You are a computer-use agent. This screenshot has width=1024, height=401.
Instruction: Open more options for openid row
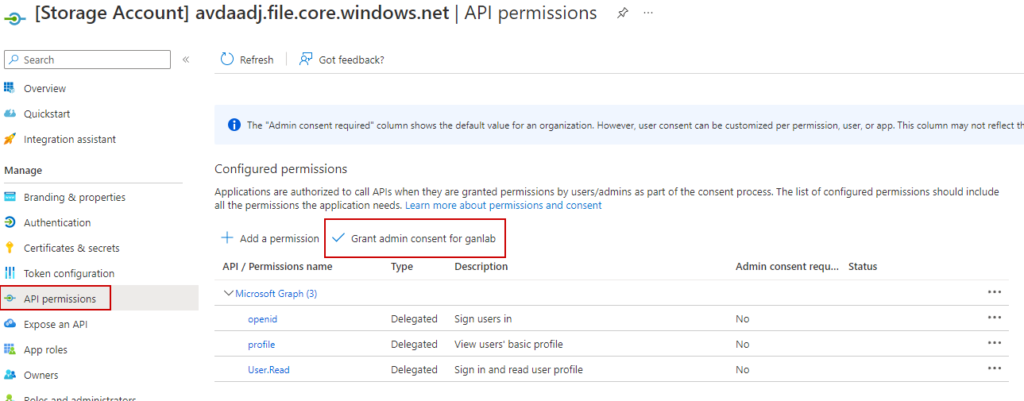(993, 318)
